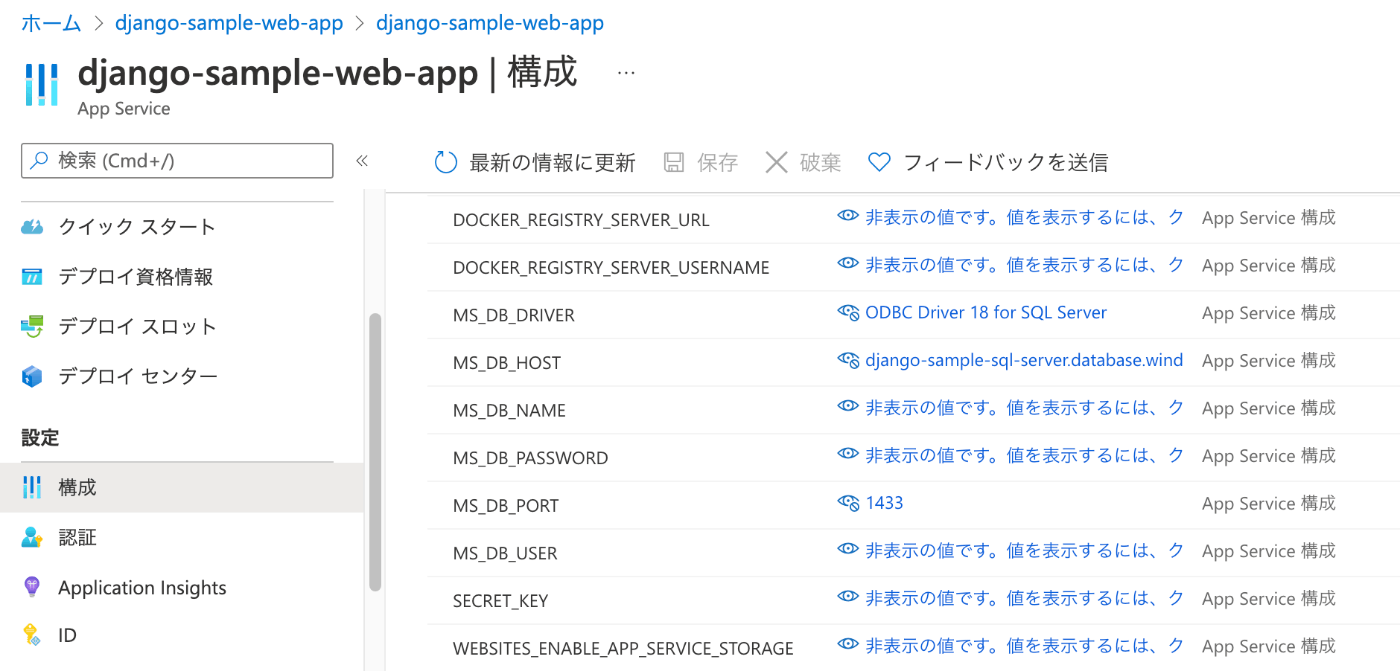The image size is (1400, 671).
Task: Click the search magnifier icon
Action: point(39,160)
